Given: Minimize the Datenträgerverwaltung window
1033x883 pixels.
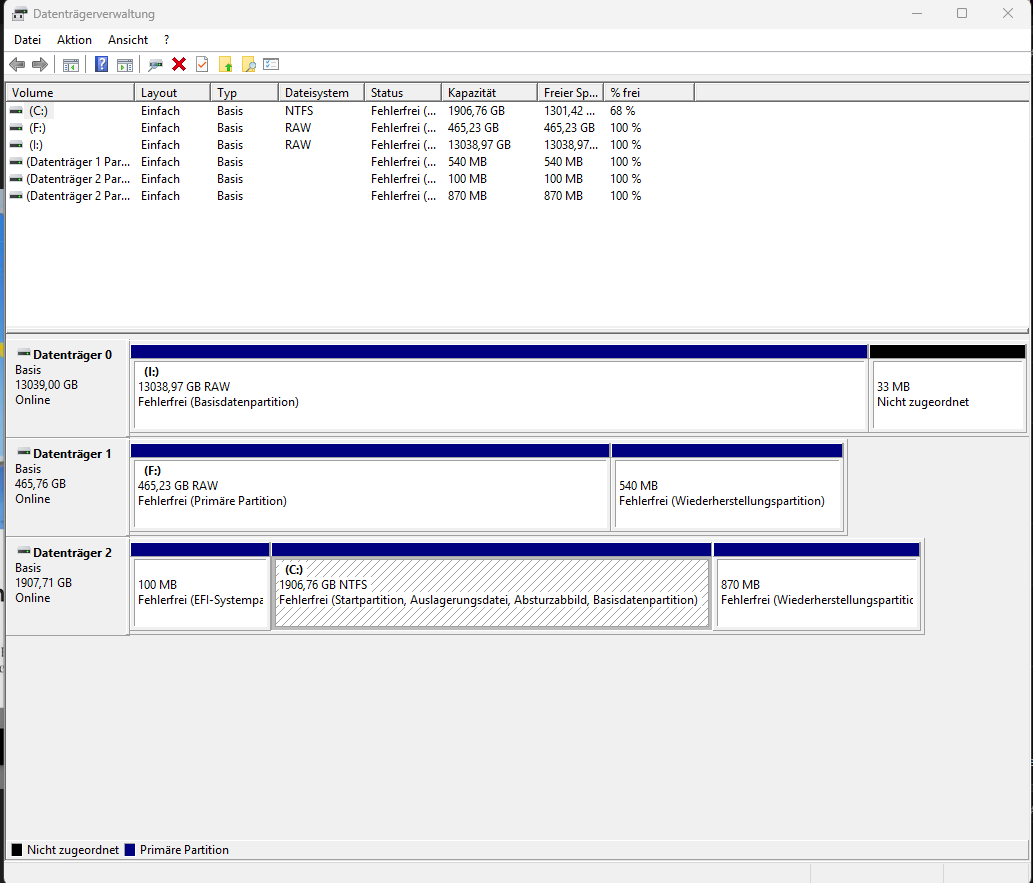Looking at the screenshot, I should (x=916, y=13).
